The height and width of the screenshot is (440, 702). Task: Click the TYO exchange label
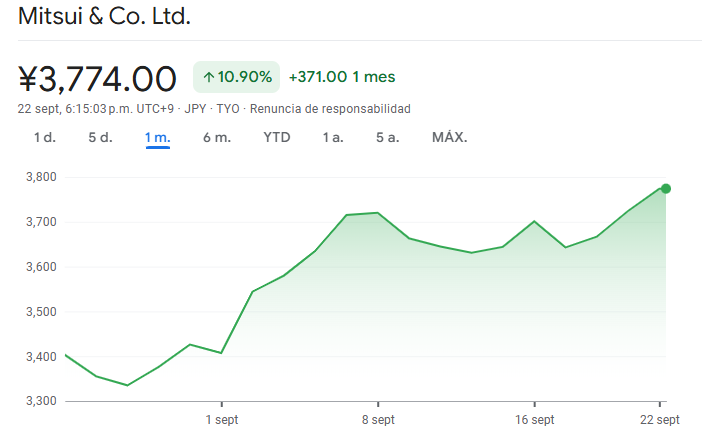click(x=228, y=109)
